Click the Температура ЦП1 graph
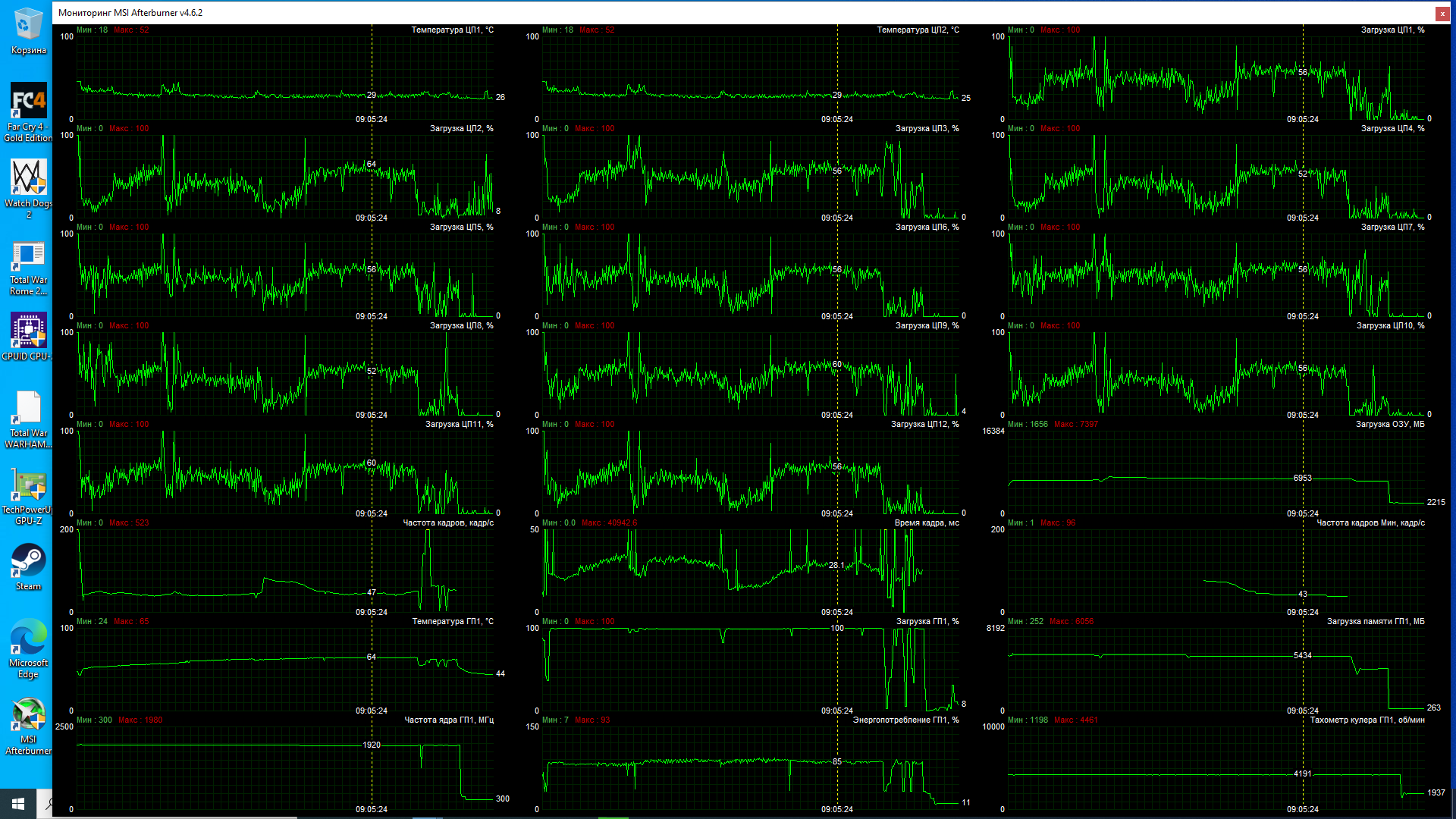The image size is (1456, 819). coord(284,76)
